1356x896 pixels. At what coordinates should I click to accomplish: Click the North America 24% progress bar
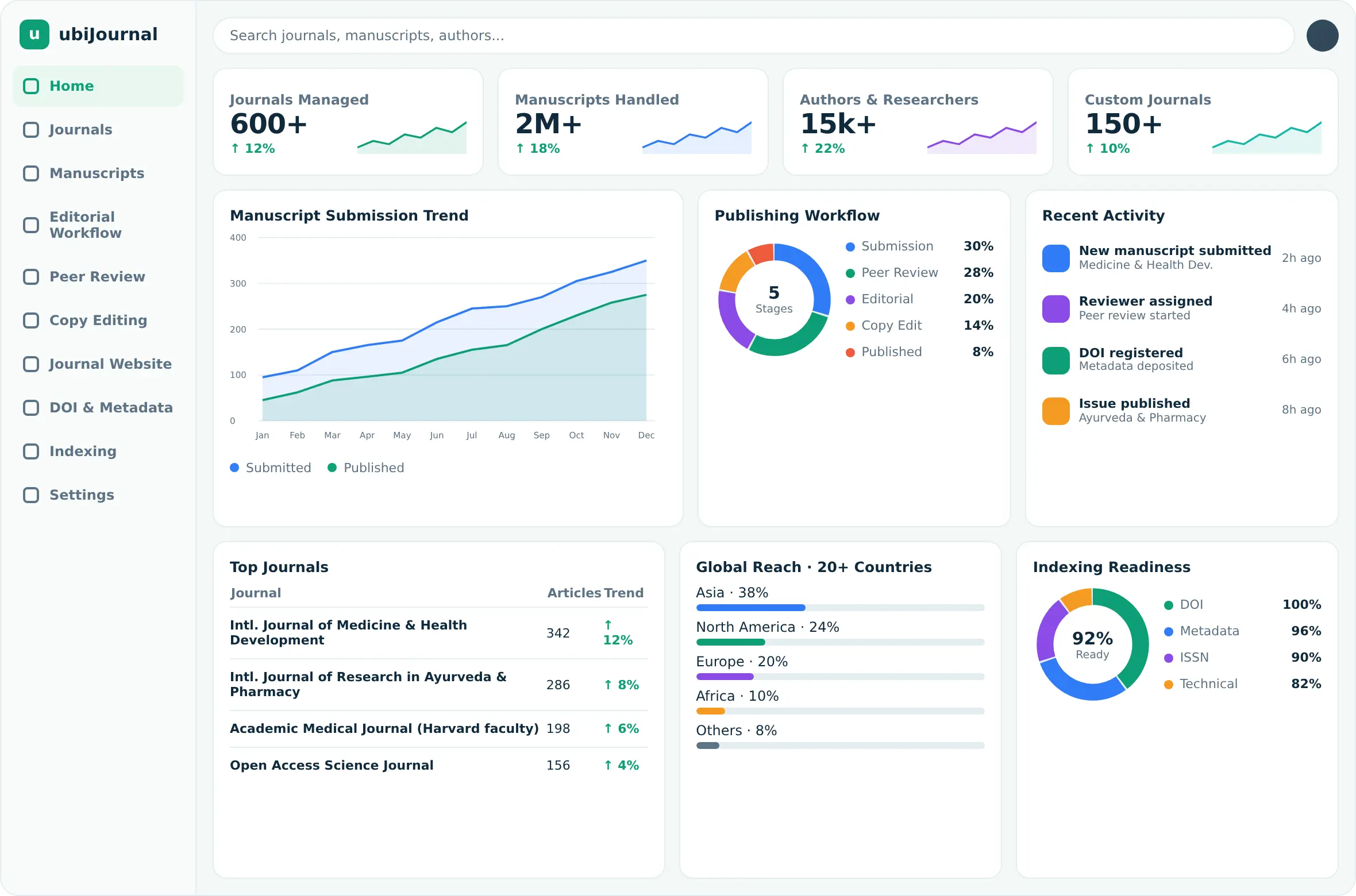840,642
